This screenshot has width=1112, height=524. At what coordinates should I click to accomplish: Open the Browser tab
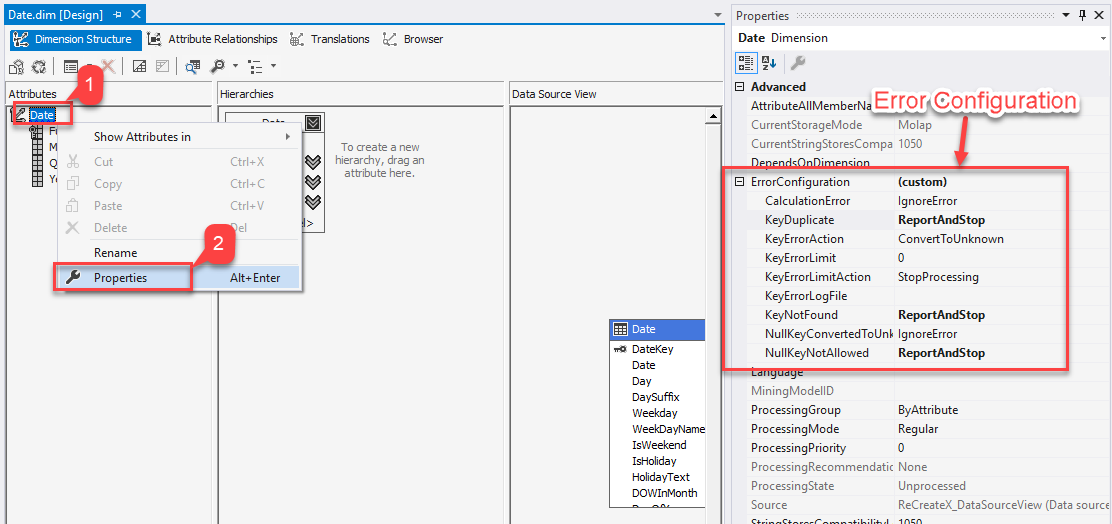pos(413,39)
